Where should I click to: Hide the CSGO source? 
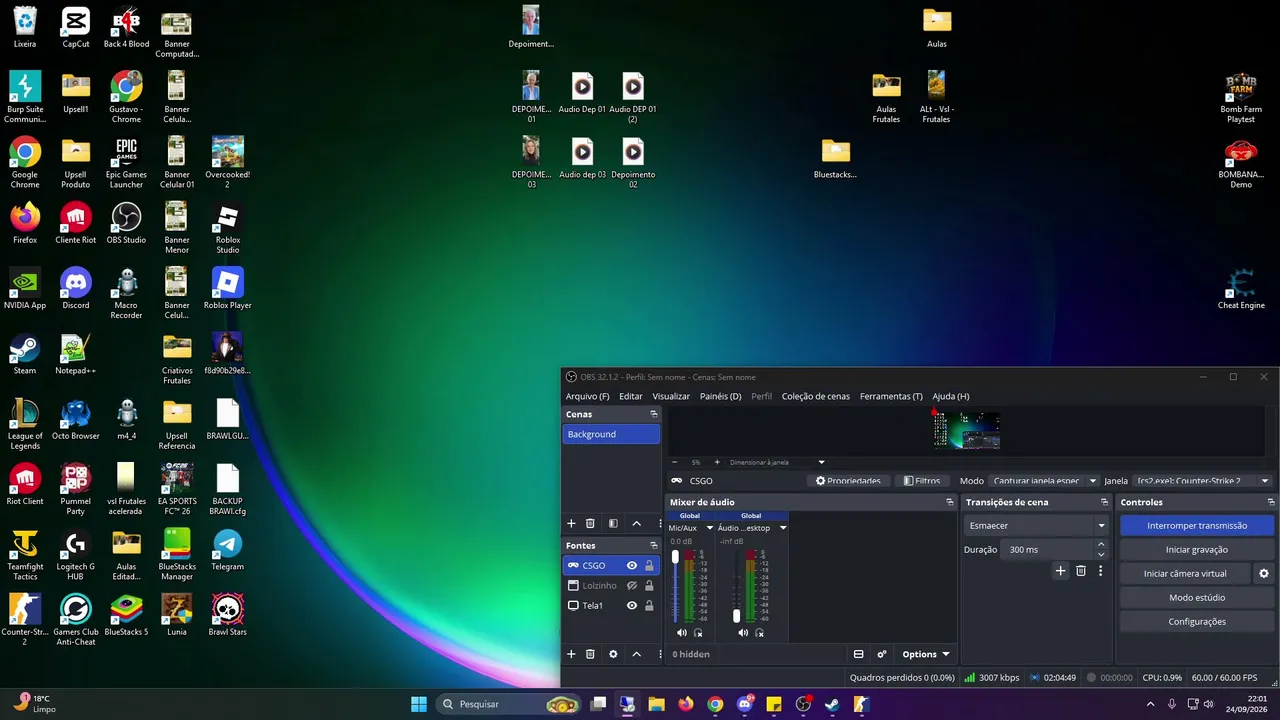632,565
